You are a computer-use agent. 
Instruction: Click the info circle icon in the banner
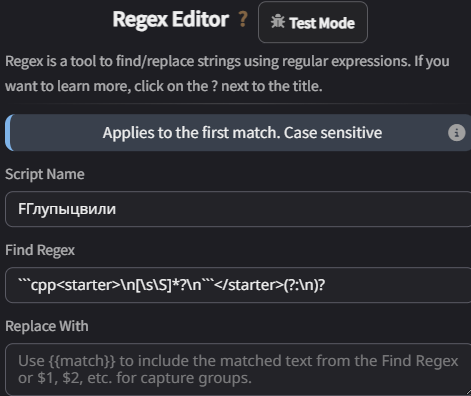(x=456, y=133)
